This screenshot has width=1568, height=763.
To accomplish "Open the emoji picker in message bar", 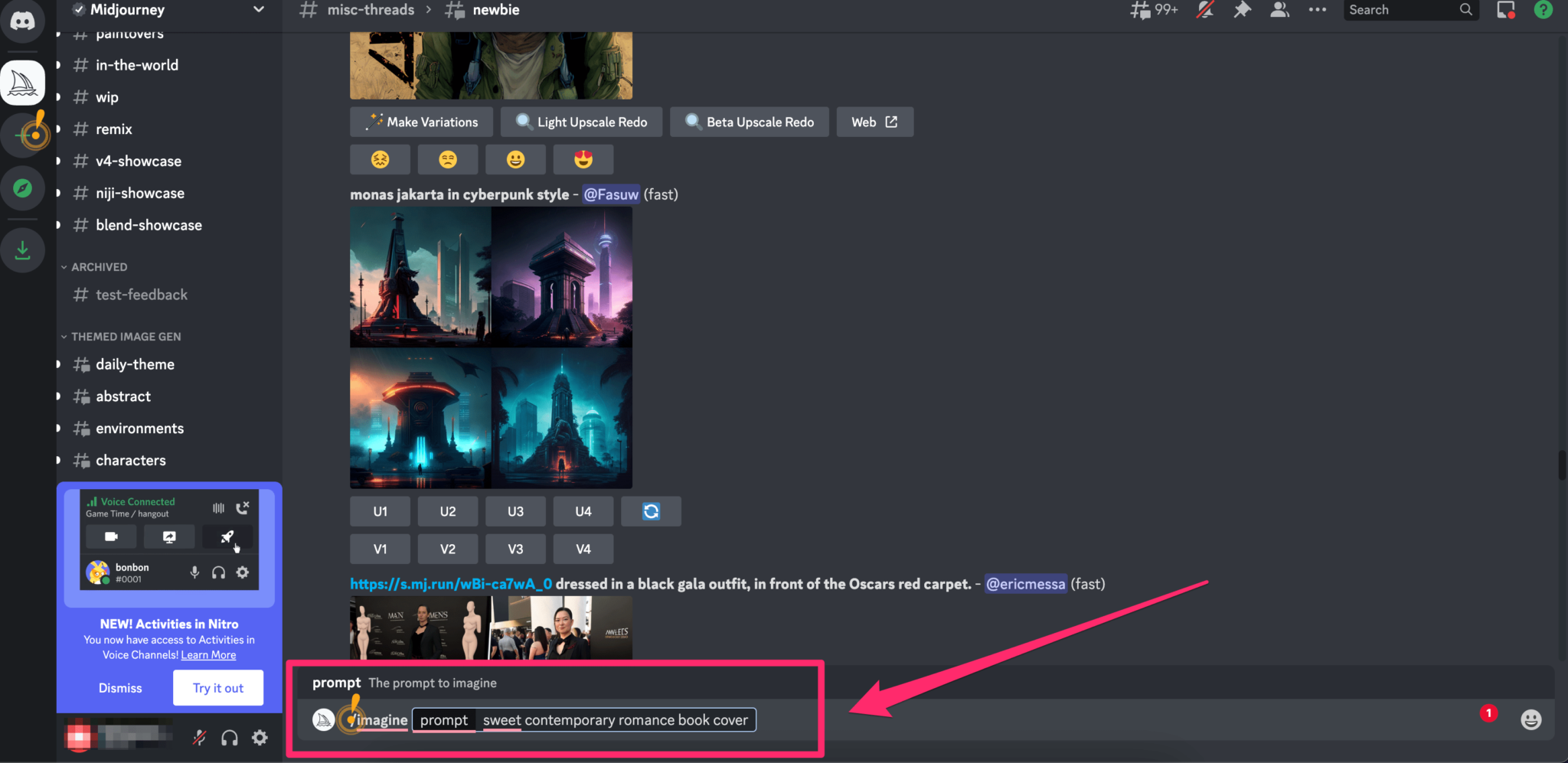I will [x=1530, y=719].
